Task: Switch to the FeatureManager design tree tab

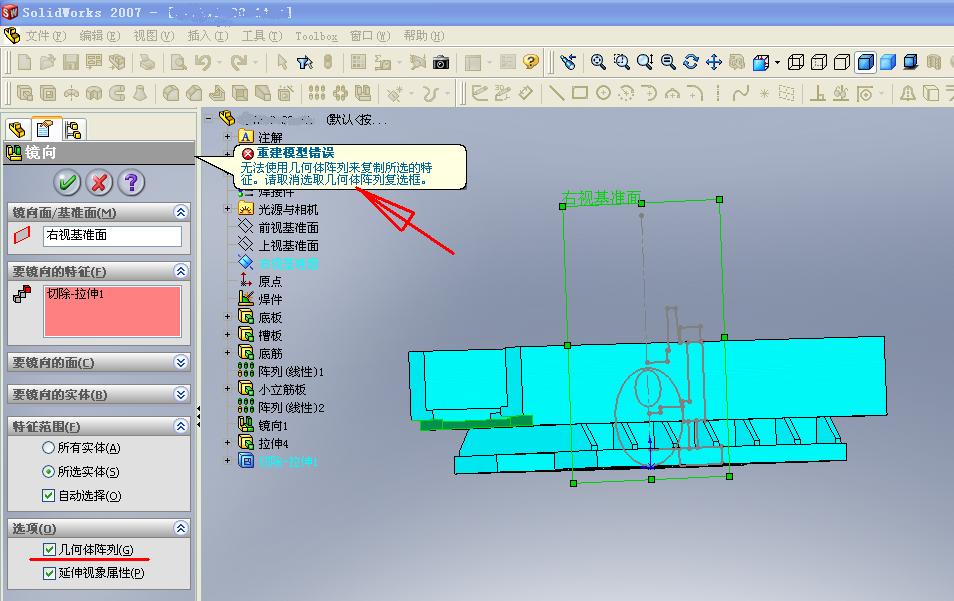Action: click(x=17, y=130)
